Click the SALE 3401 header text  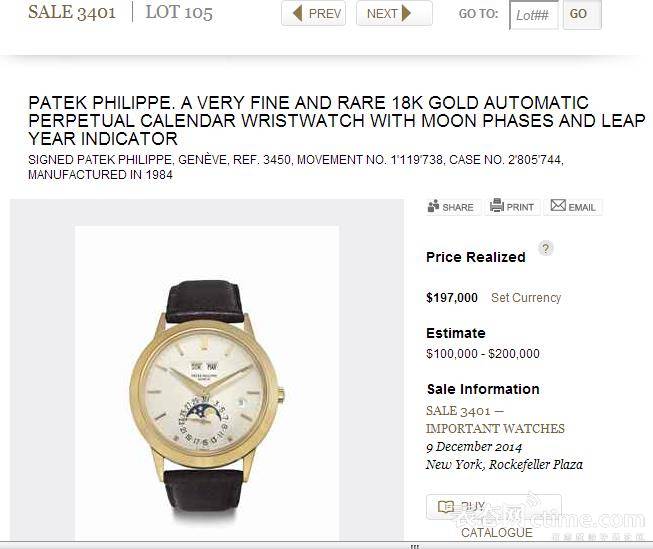(72, 12)
